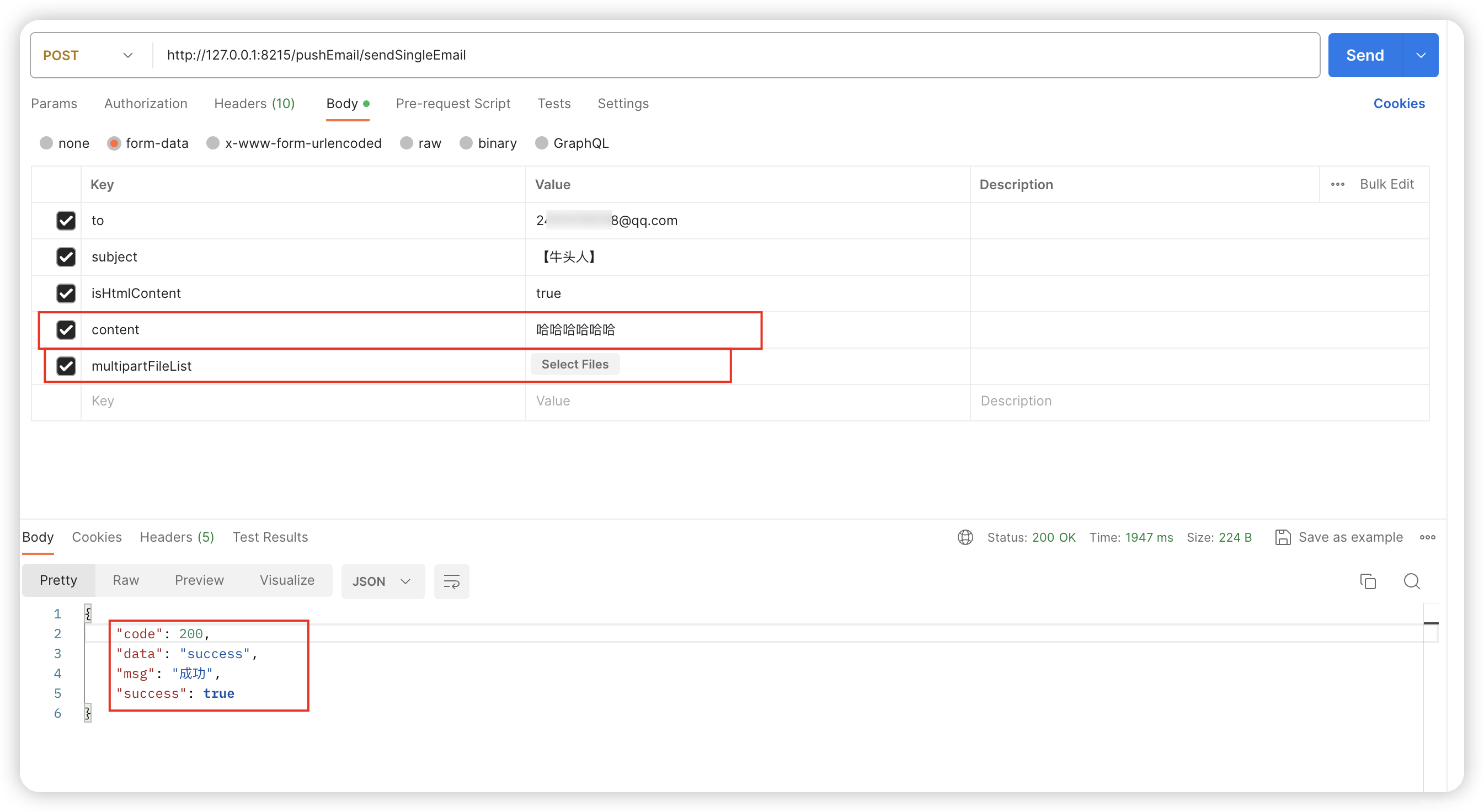Click three-dot column options beside Bulk Edit
This screenshot has width=1484, height=812.
(1337, 184)
